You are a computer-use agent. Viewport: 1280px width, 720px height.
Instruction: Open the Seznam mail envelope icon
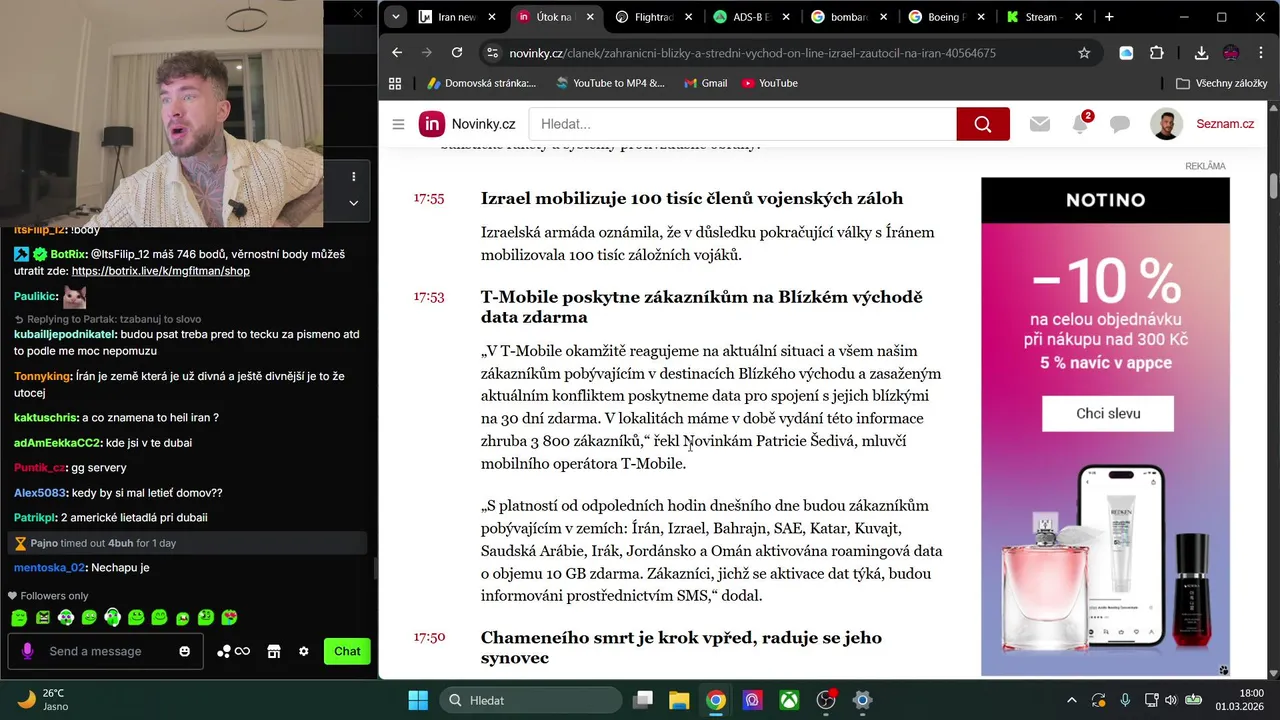[x=1040, y=124]
